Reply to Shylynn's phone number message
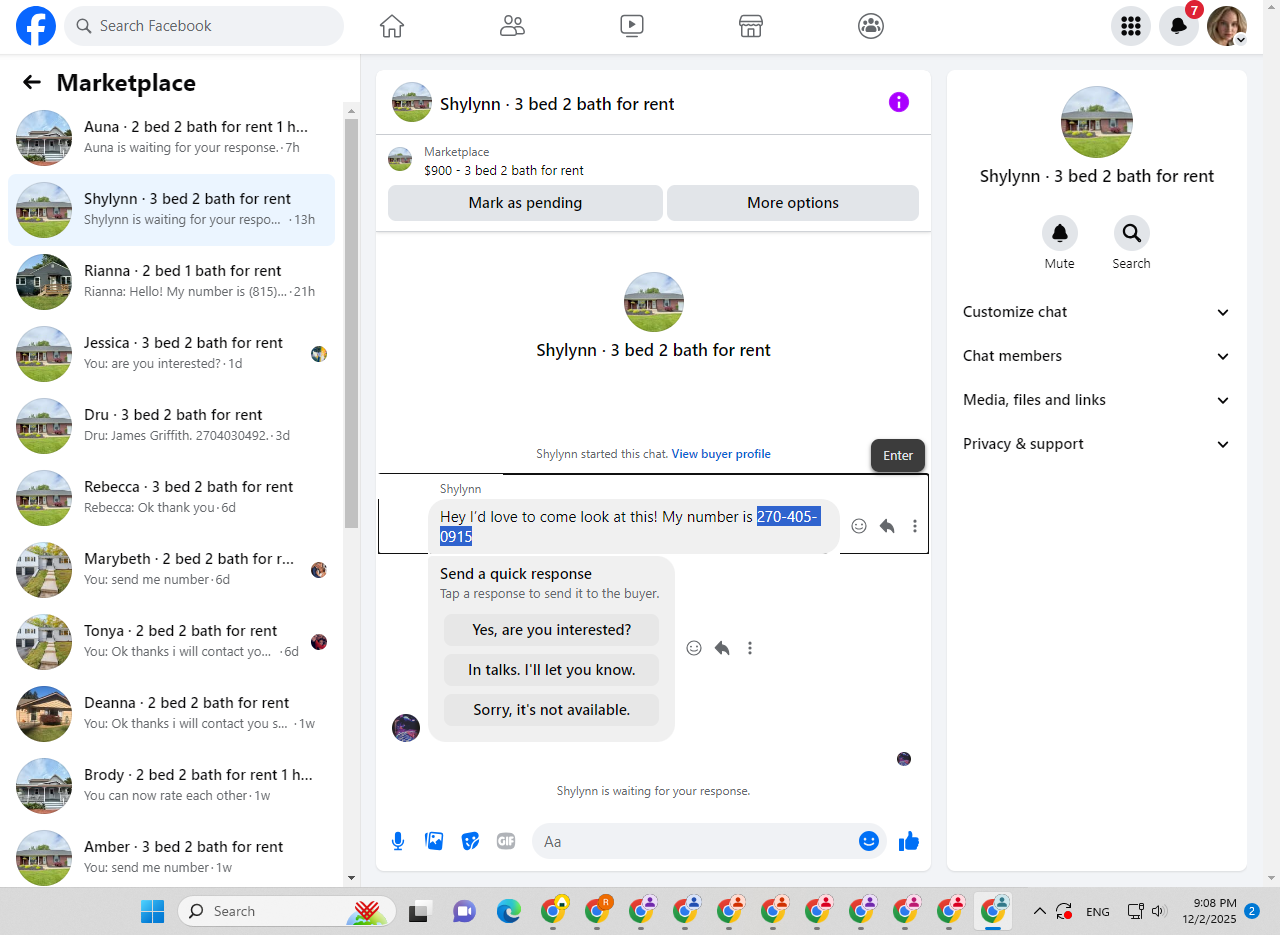This screenshot has width=1280, height=935. point(887,526)
